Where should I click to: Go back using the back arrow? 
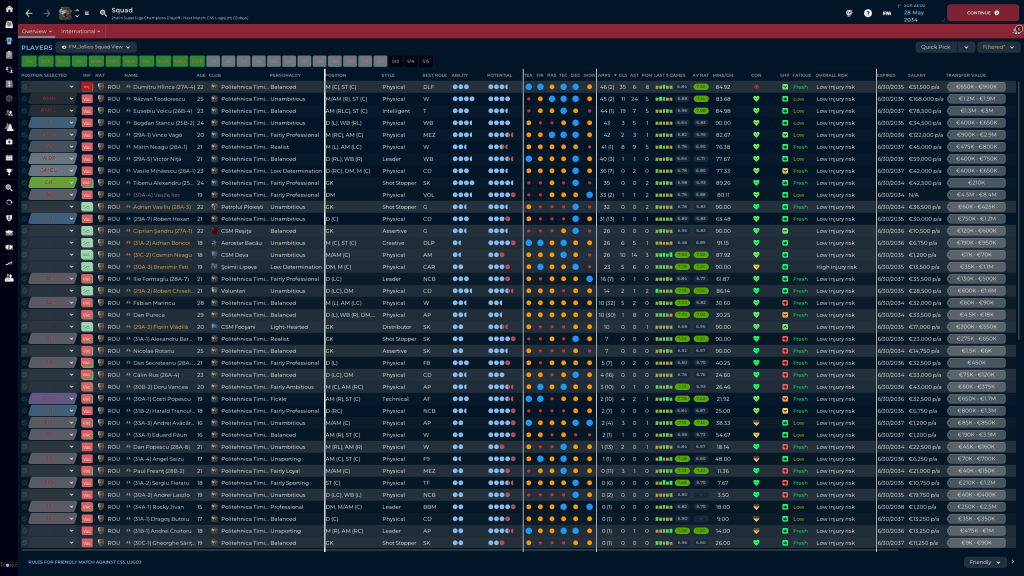[29, 13]
